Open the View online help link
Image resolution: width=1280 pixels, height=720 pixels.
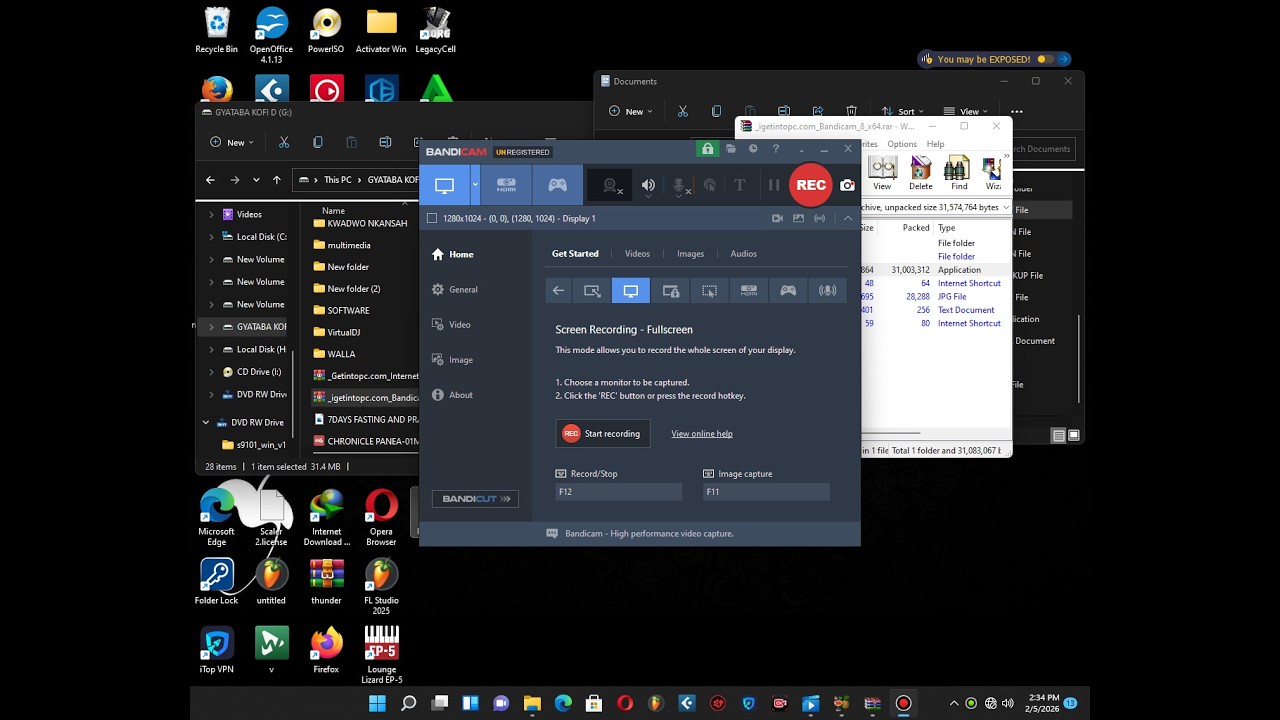pos(702,434)
